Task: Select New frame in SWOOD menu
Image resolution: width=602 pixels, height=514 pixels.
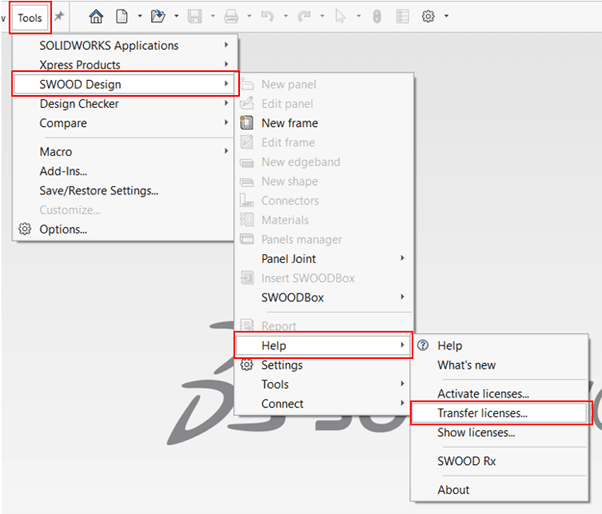Action: point(324,123)
